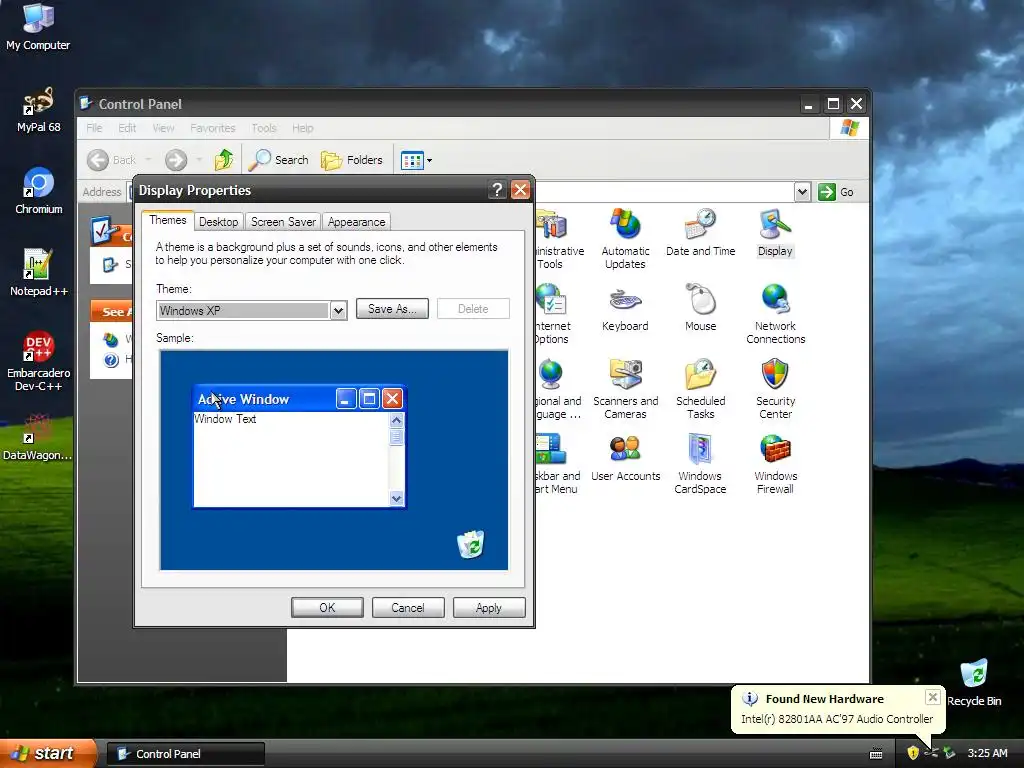Click the Up folder toolbar icon
The height and width of the screenshot is (768, 1024).
(x=223, y=159)
